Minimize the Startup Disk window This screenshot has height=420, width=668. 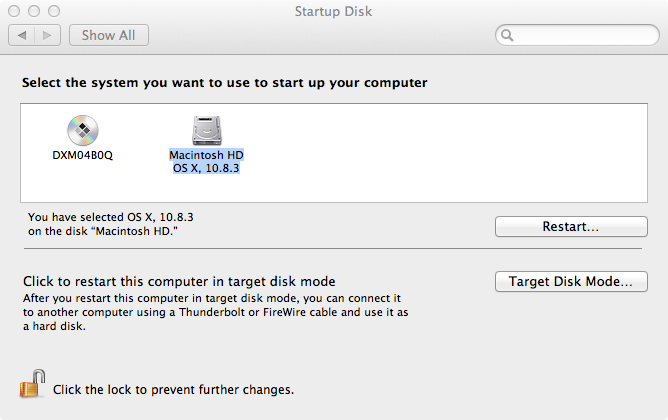(x=34, y=11)
